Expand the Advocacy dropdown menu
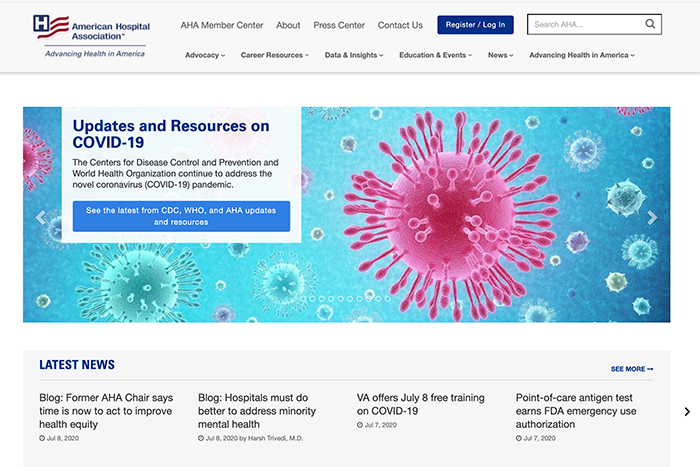This screenshot has width=700, height=467. click(205, 55)
